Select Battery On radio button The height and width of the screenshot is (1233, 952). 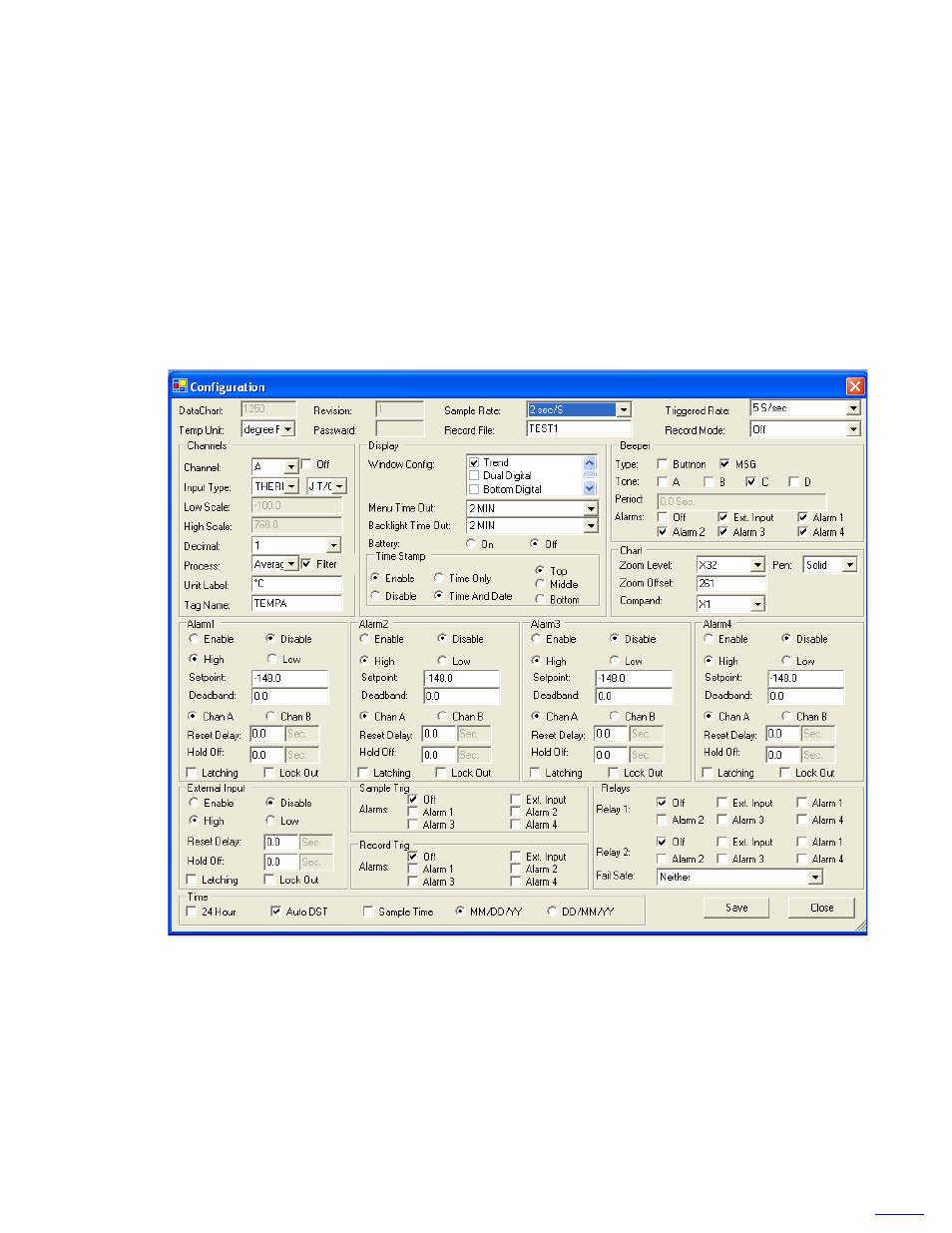(470, 544)
